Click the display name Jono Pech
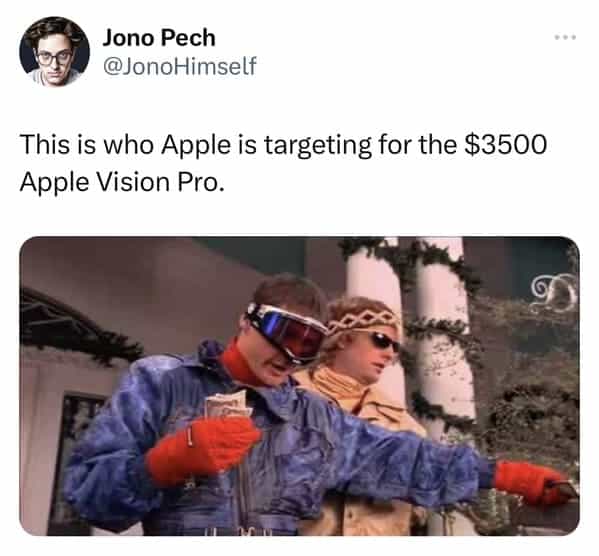The image size is (599, 556). pos(159,38)
